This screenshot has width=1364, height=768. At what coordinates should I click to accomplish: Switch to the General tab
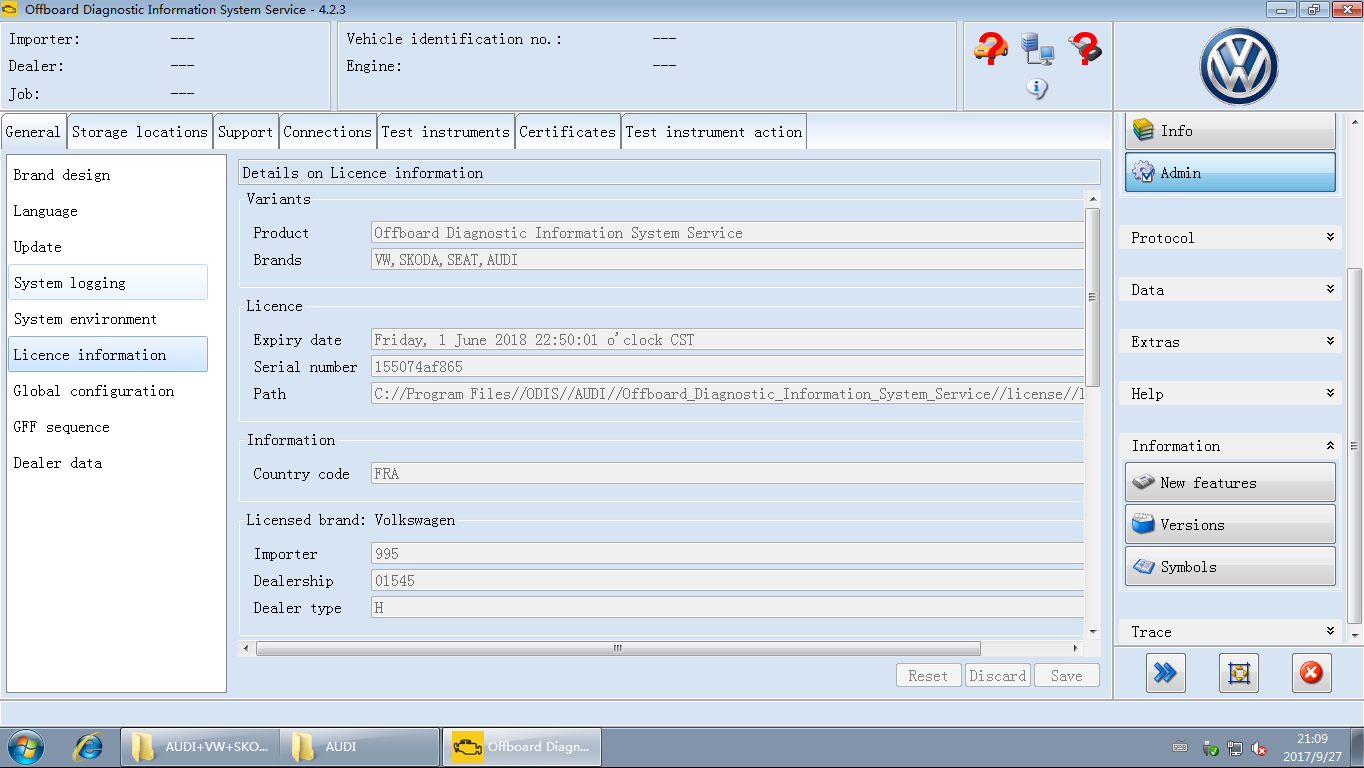coord(33,132)
